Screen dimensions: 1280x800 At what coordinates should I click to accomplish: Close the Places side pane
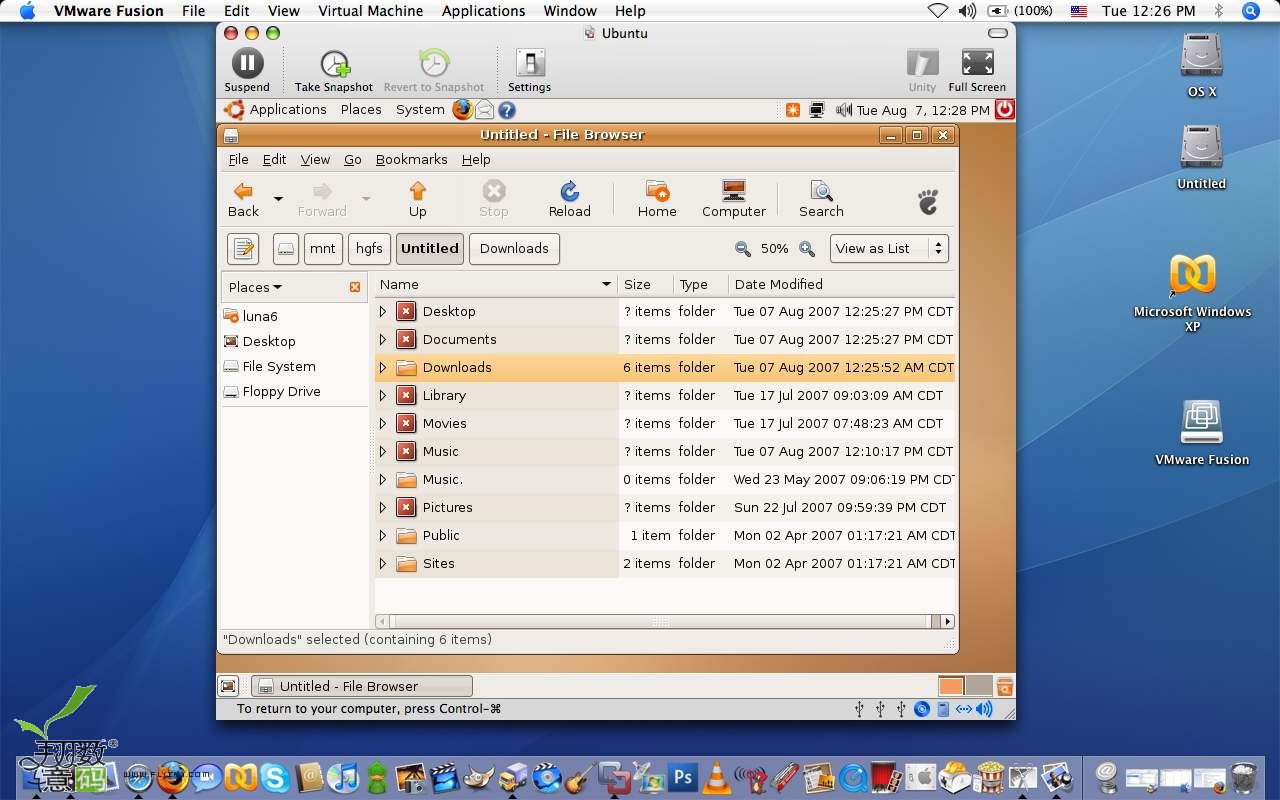355,287
